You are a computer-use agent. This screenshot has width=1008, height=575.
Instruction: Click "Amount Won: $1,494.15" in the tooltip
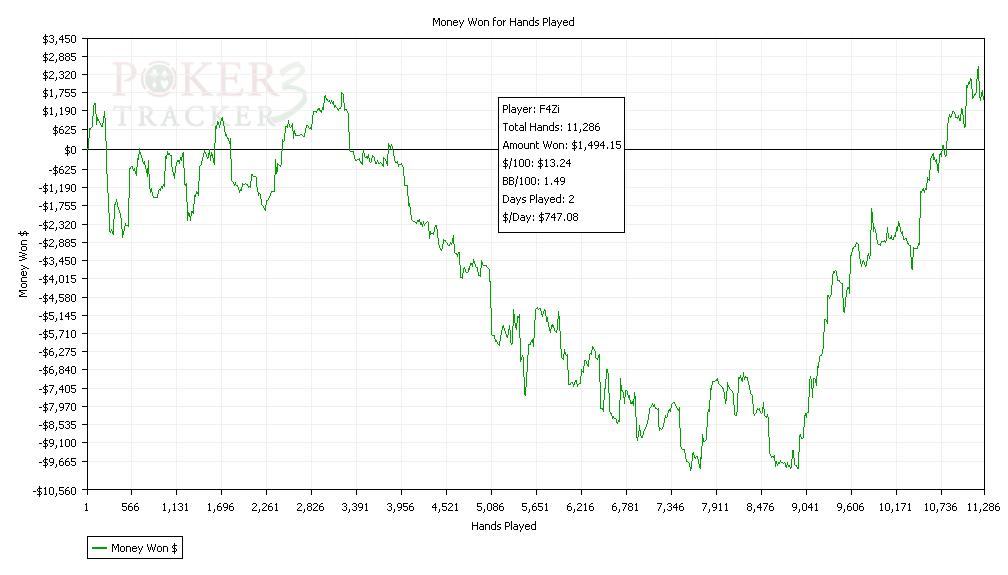coord(561,145)
